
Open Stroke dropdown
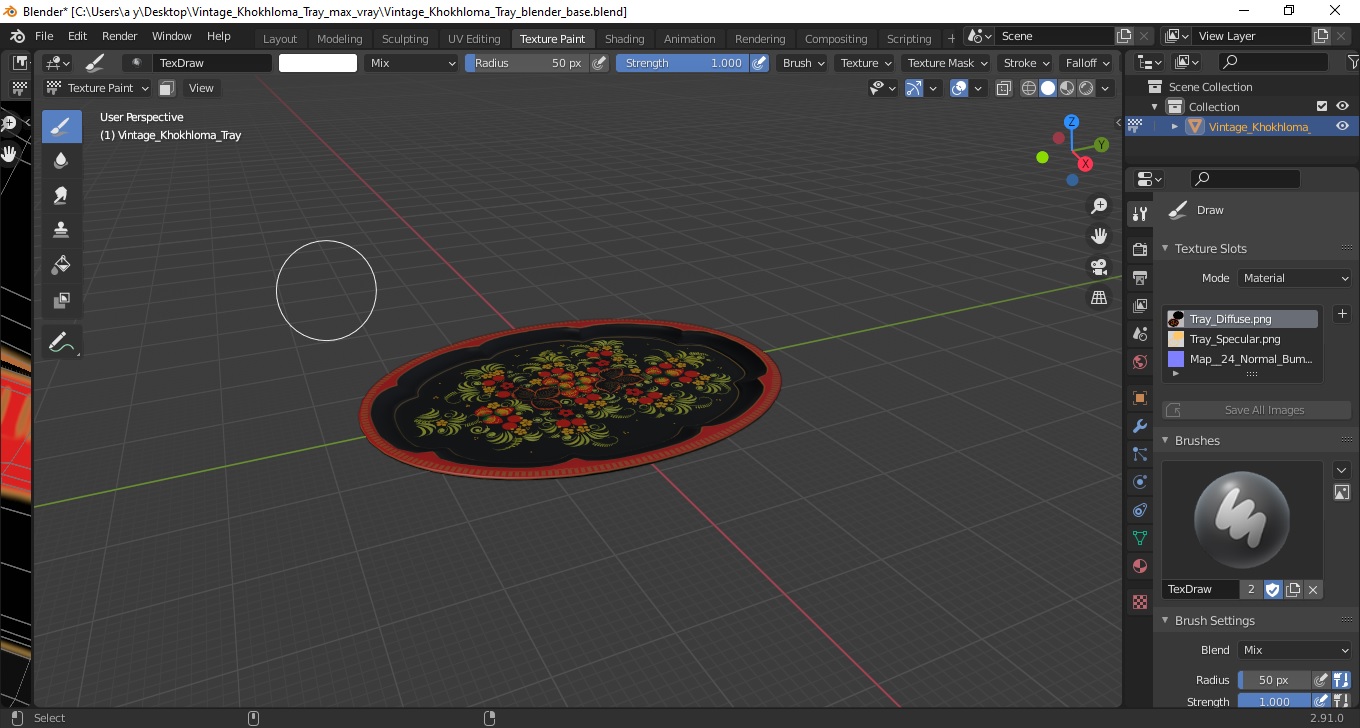click(1026, 63)
